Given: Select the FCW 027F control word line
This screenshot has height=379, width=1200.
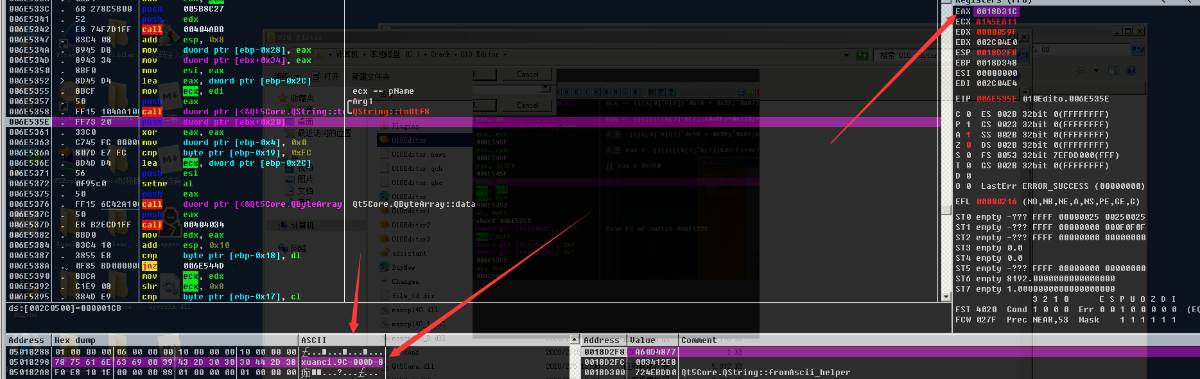Looking at the screenshot, I should (x=1065, y=319).
